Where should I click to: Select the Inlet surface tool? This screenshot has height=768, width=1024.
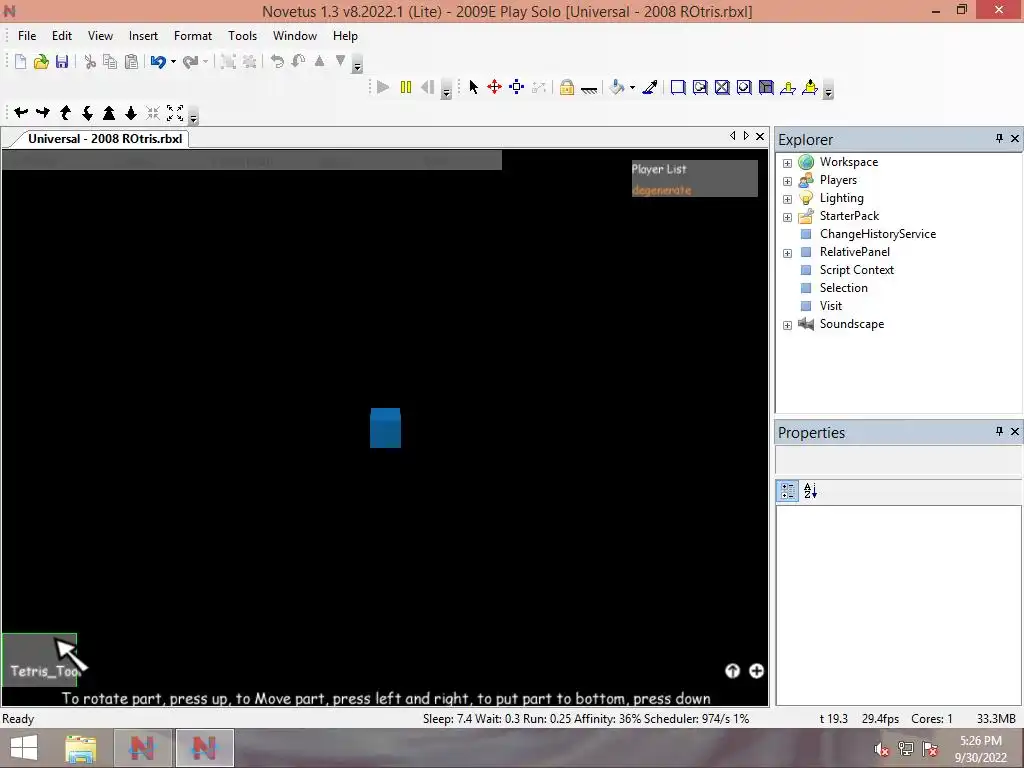click(x=766, y=87)
